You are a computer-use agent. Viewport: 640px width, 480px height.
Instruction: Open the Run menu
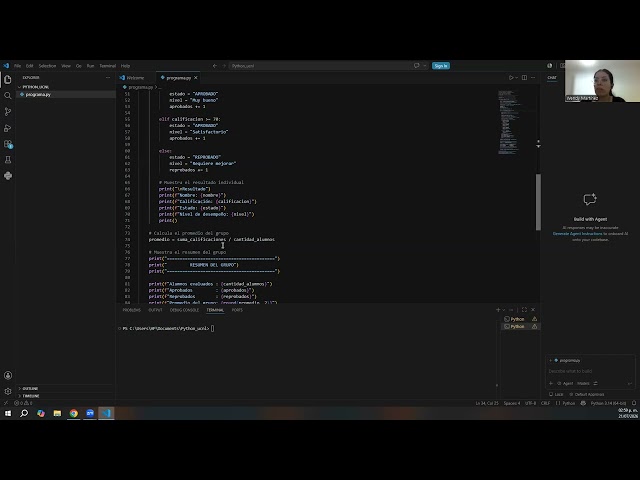point(91,66)
